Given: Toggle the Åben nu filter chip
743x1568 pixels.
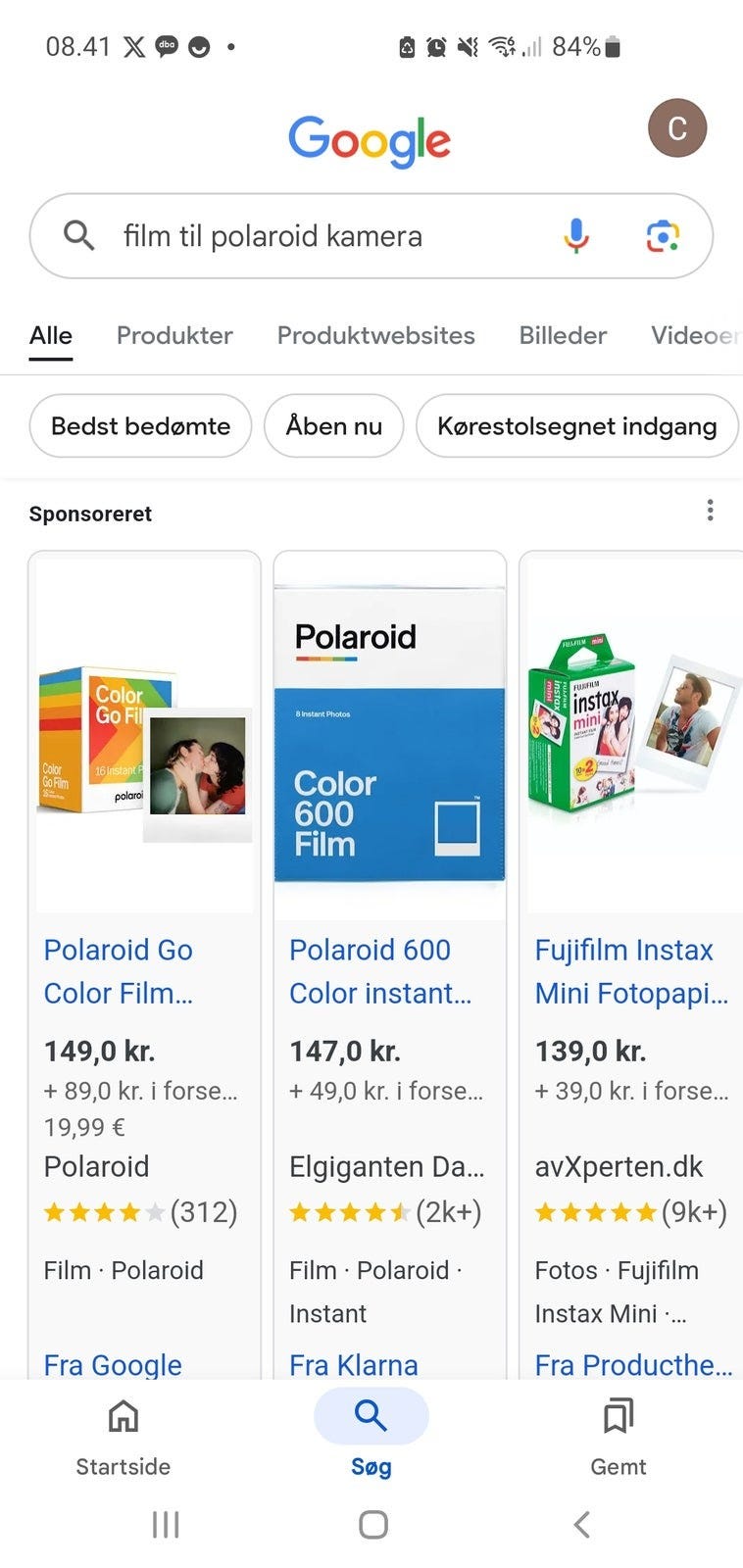Looking at the screenshot, I should coord(333,426).
